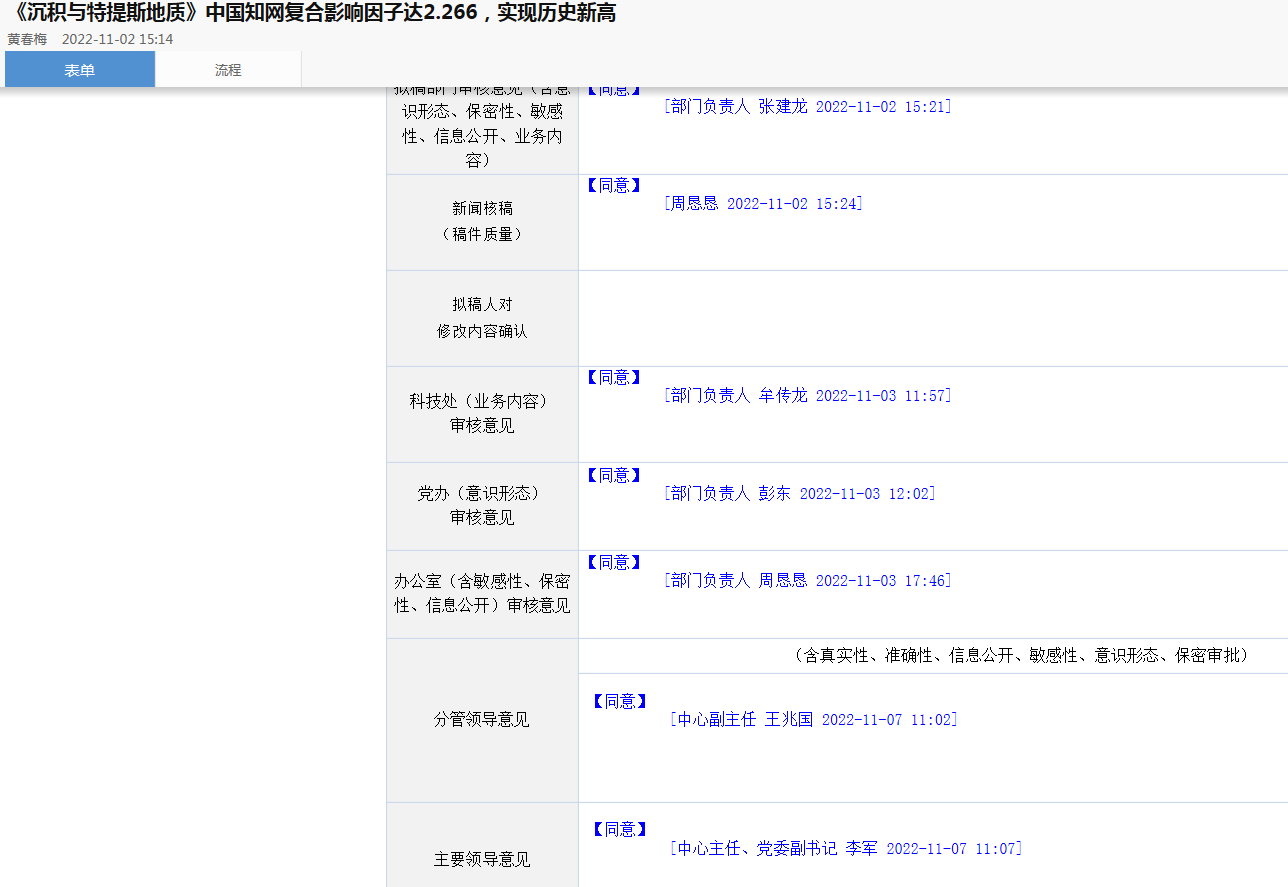
Task: Click 【同意】 in the 科技处 review row
Action: click(x=614, y=378)
